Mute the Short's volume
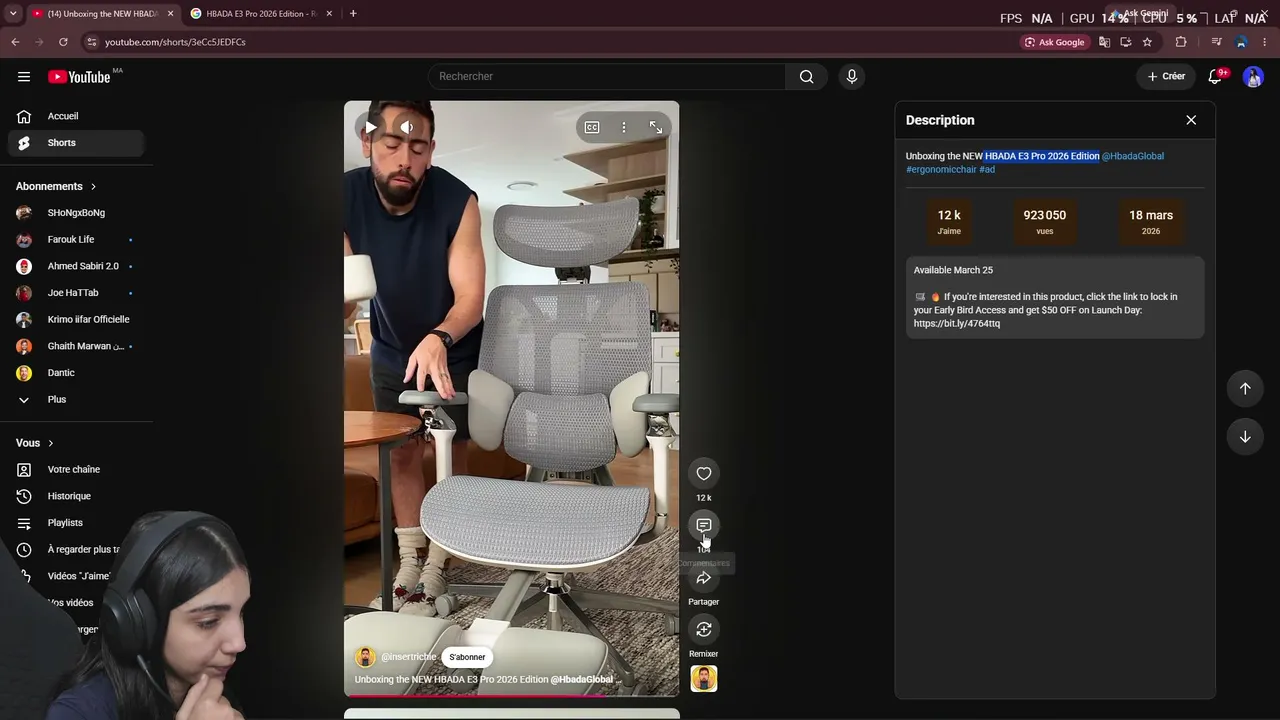Image resolution: width=1280 pixels, height=720 pixels. (x=406, y=127)
